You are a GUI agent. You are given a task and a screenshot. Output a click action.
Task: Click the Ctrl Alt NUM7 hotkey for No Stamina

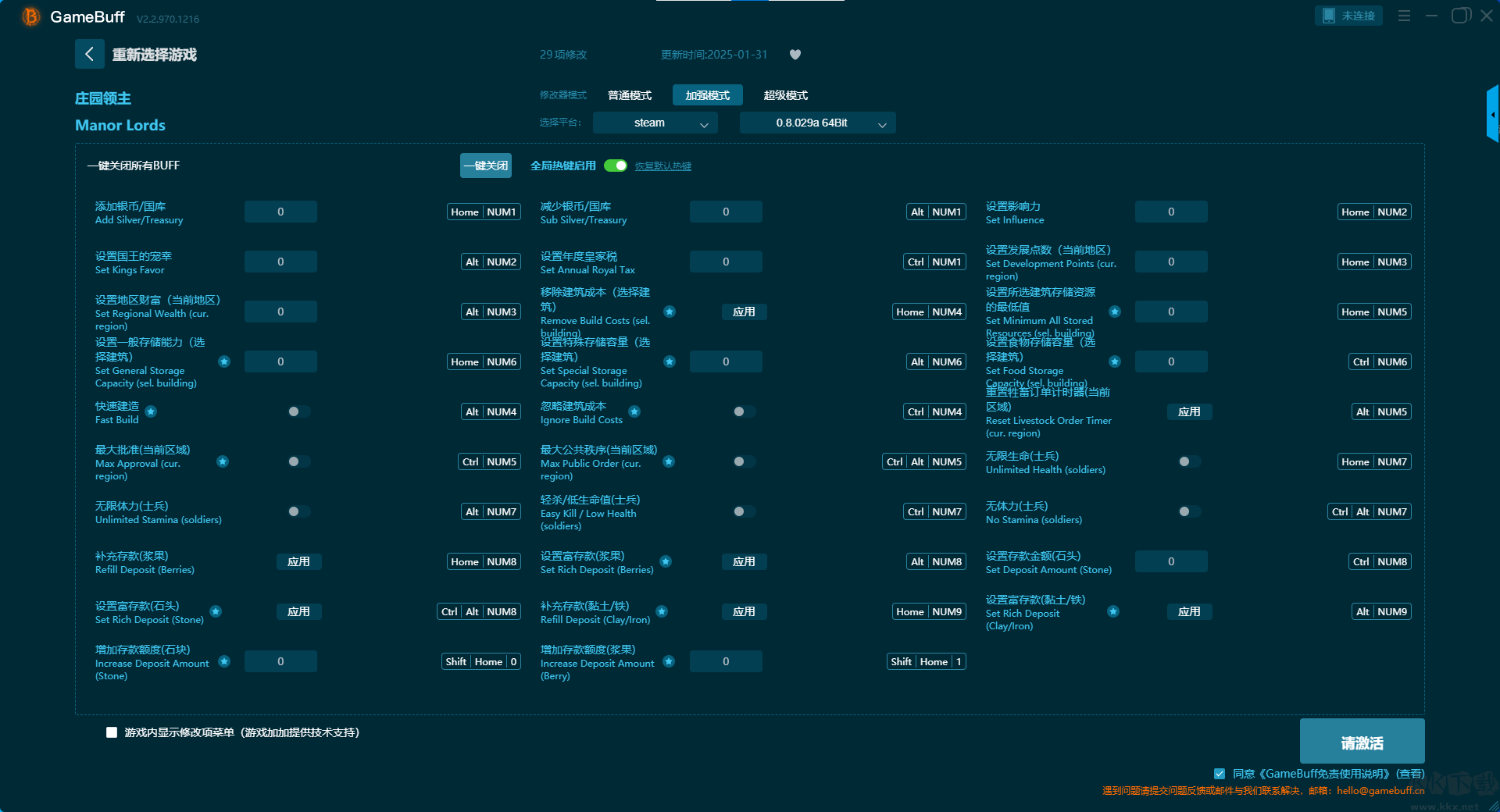(1370, 511)
